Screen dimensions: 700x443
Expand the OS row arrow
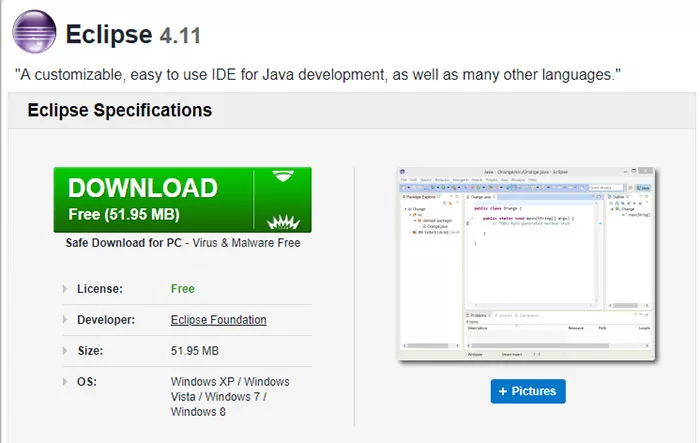coord(65,382)
